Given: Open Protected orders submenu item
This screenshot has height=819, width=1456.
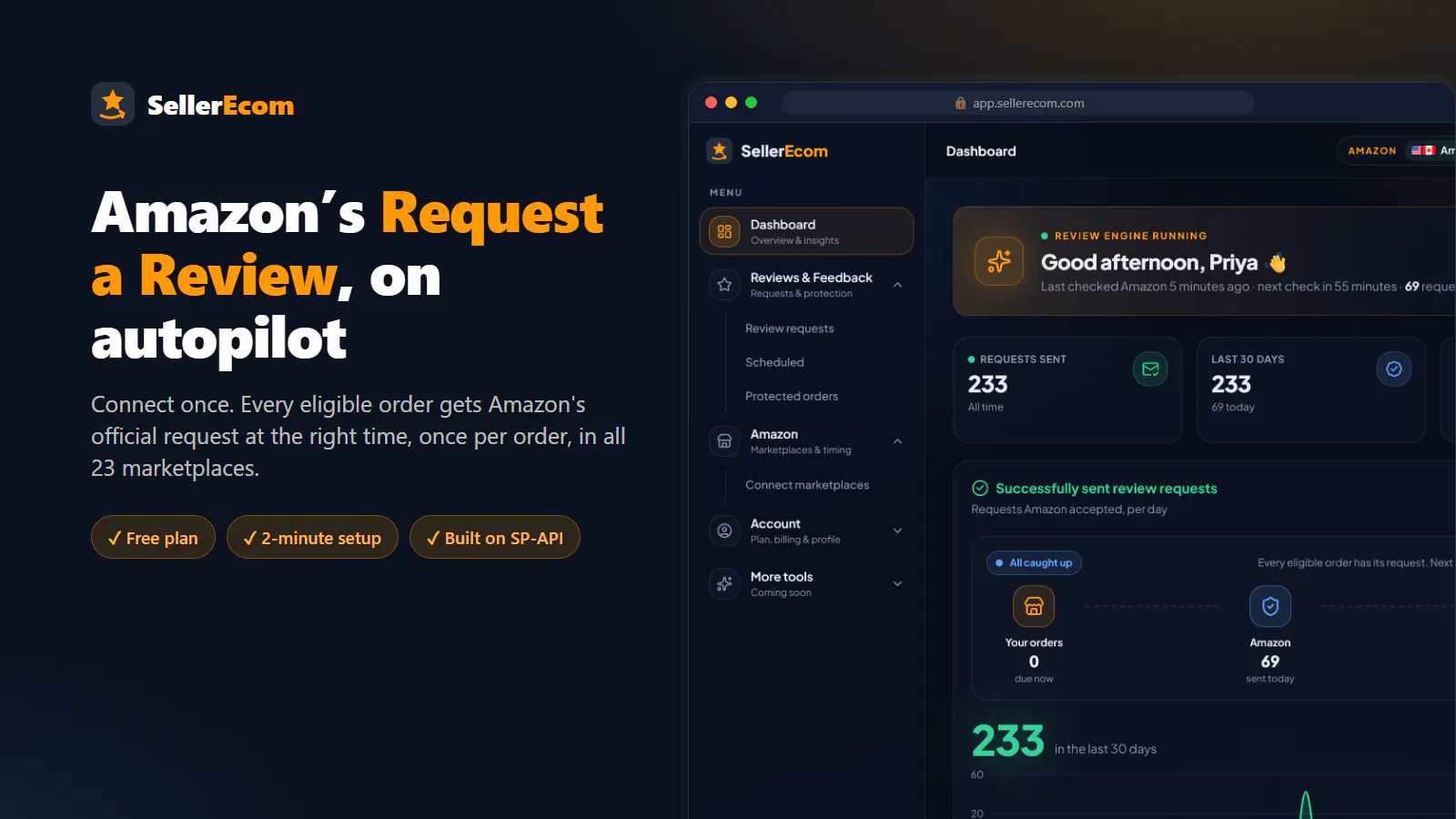Looking at the screenshot, I should [x=791, y=396].
